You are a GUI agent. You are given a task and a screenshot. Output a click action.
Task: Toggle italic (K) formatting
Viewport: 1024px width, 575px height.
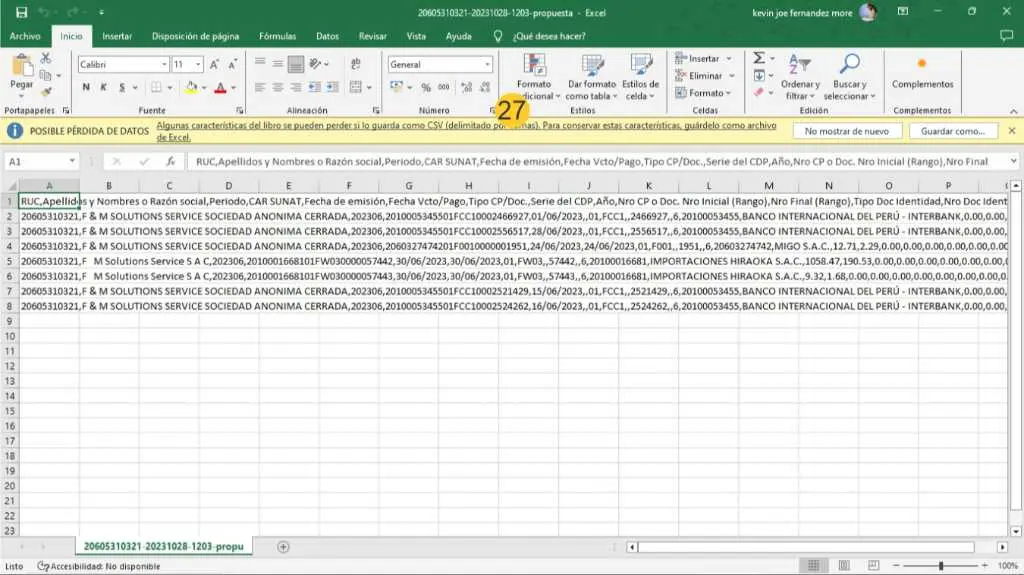104,87
